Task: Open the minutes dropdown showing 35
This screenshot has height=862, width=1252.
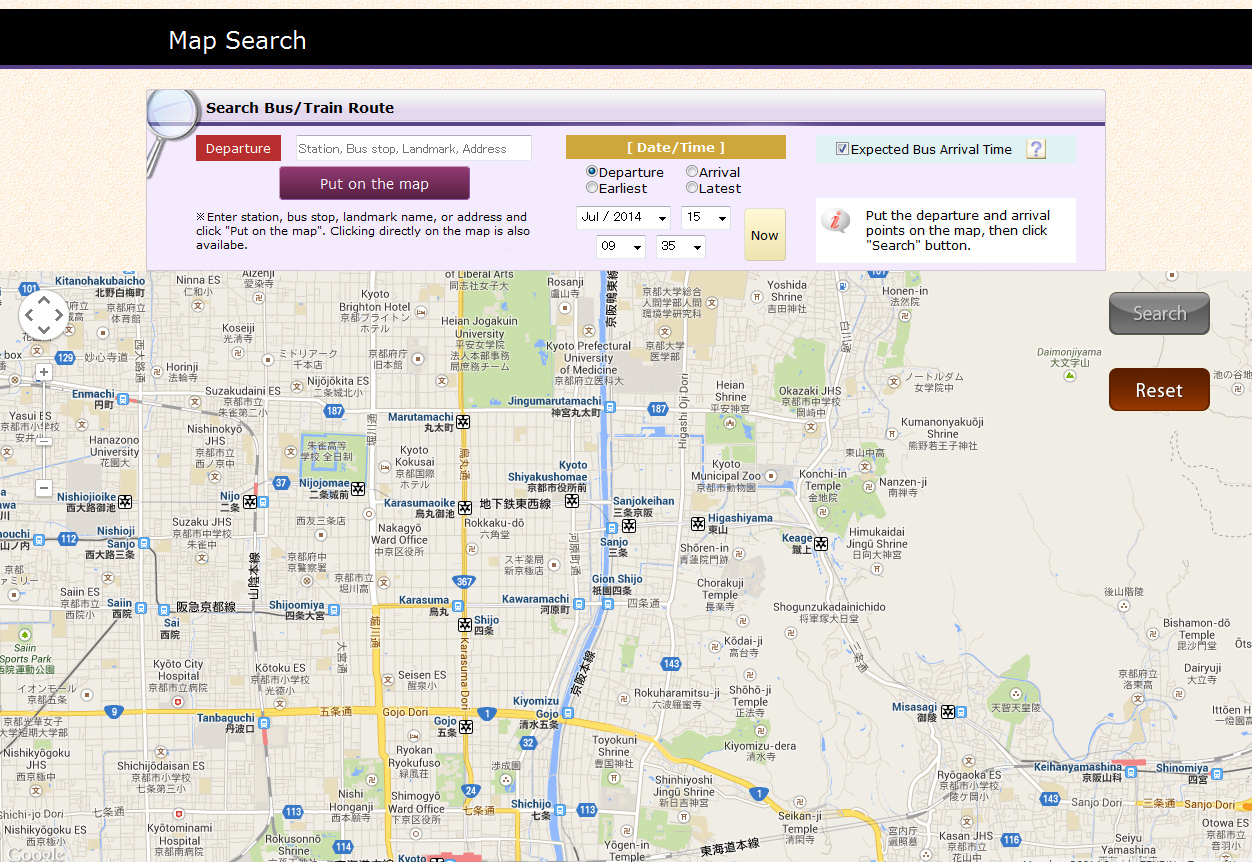Action: (x=681, y=247)
